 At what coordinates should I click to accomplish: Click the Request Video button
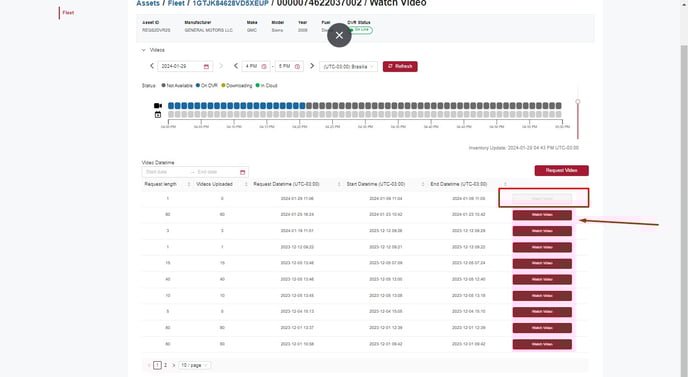coord(562,170)
